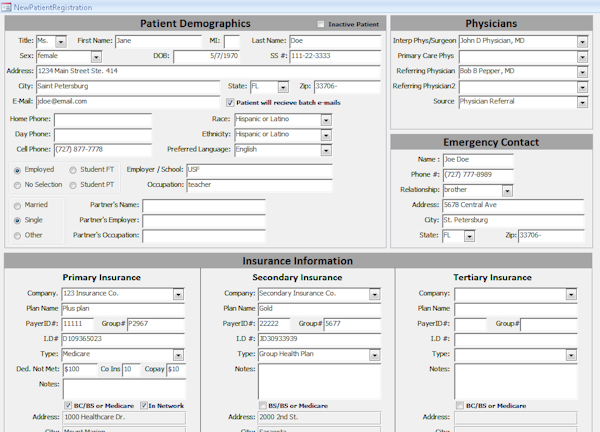
Task: Open the Title dropdown arrow
Action: coord(61,41)
